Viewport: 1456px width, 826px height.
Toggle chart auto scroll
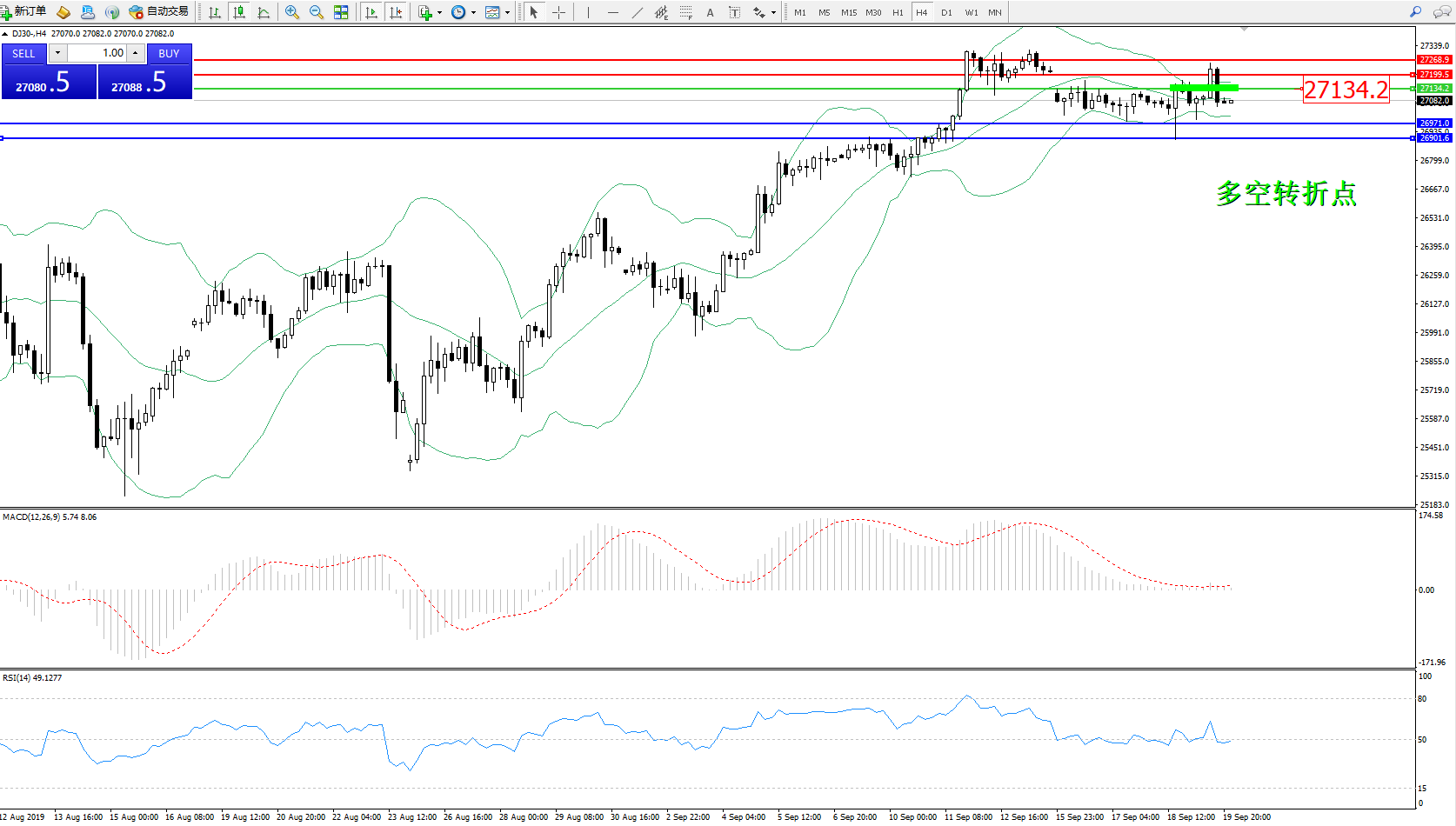point(371,12)
